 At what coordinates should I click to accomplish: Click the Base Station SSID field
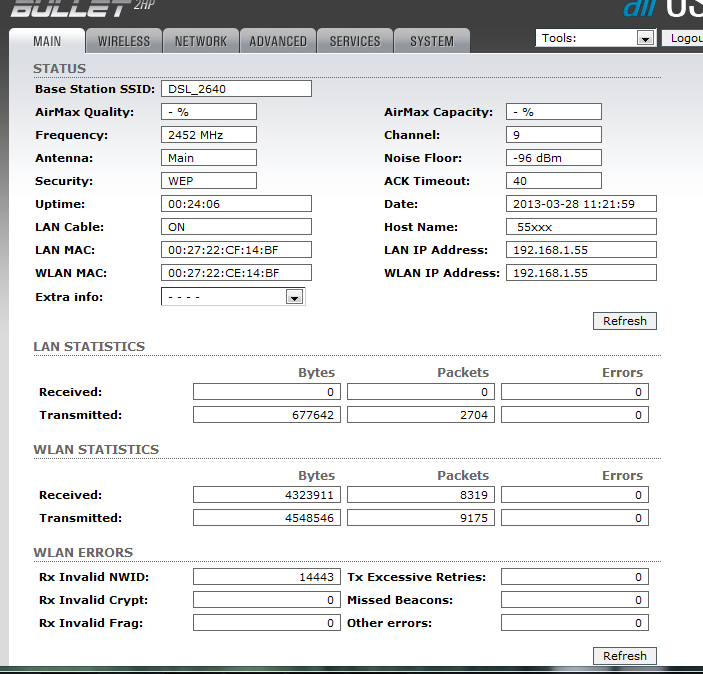coord(236,89)
